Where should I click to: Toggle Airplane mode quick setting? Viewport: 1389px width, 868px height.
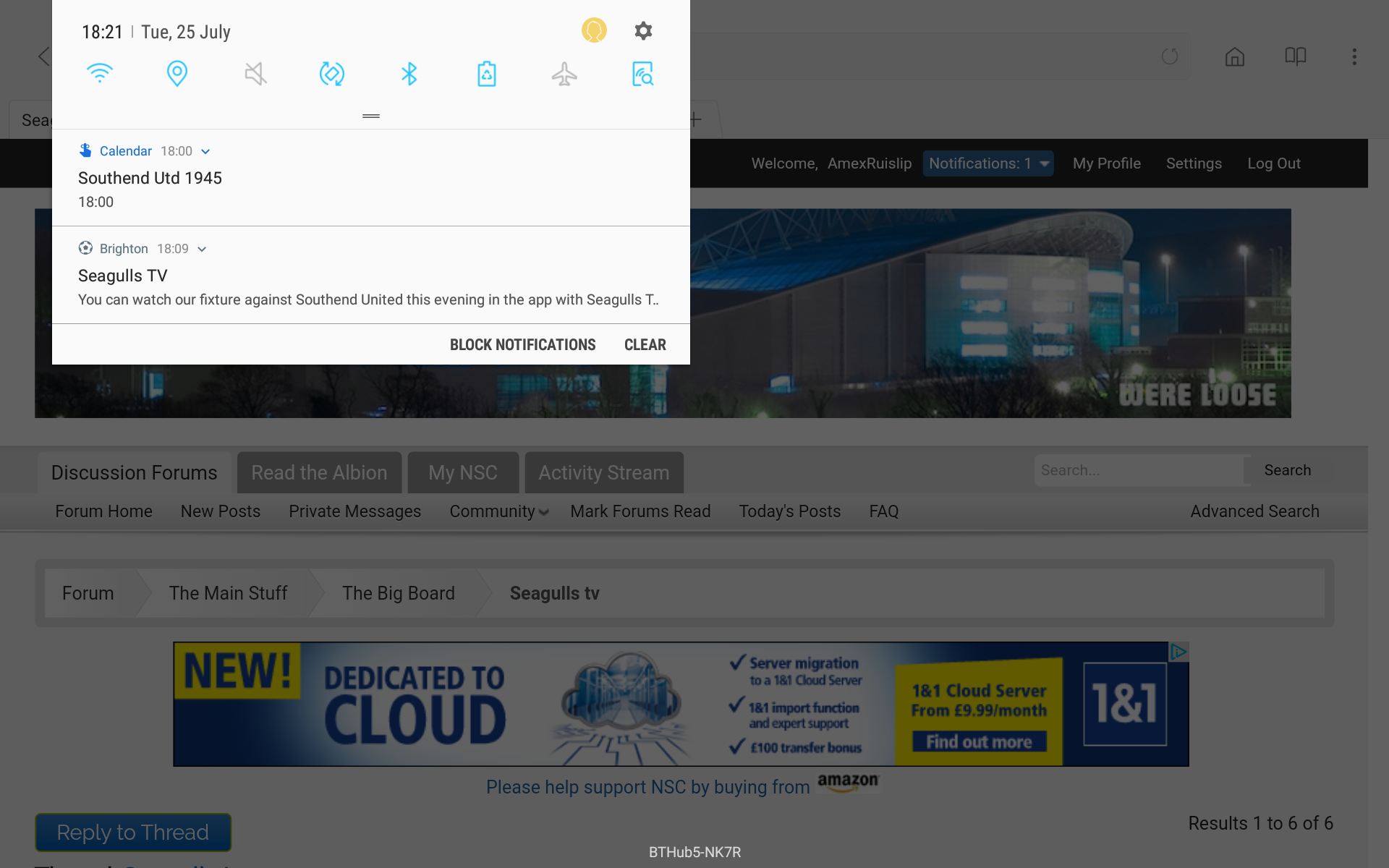coord(564,73)
